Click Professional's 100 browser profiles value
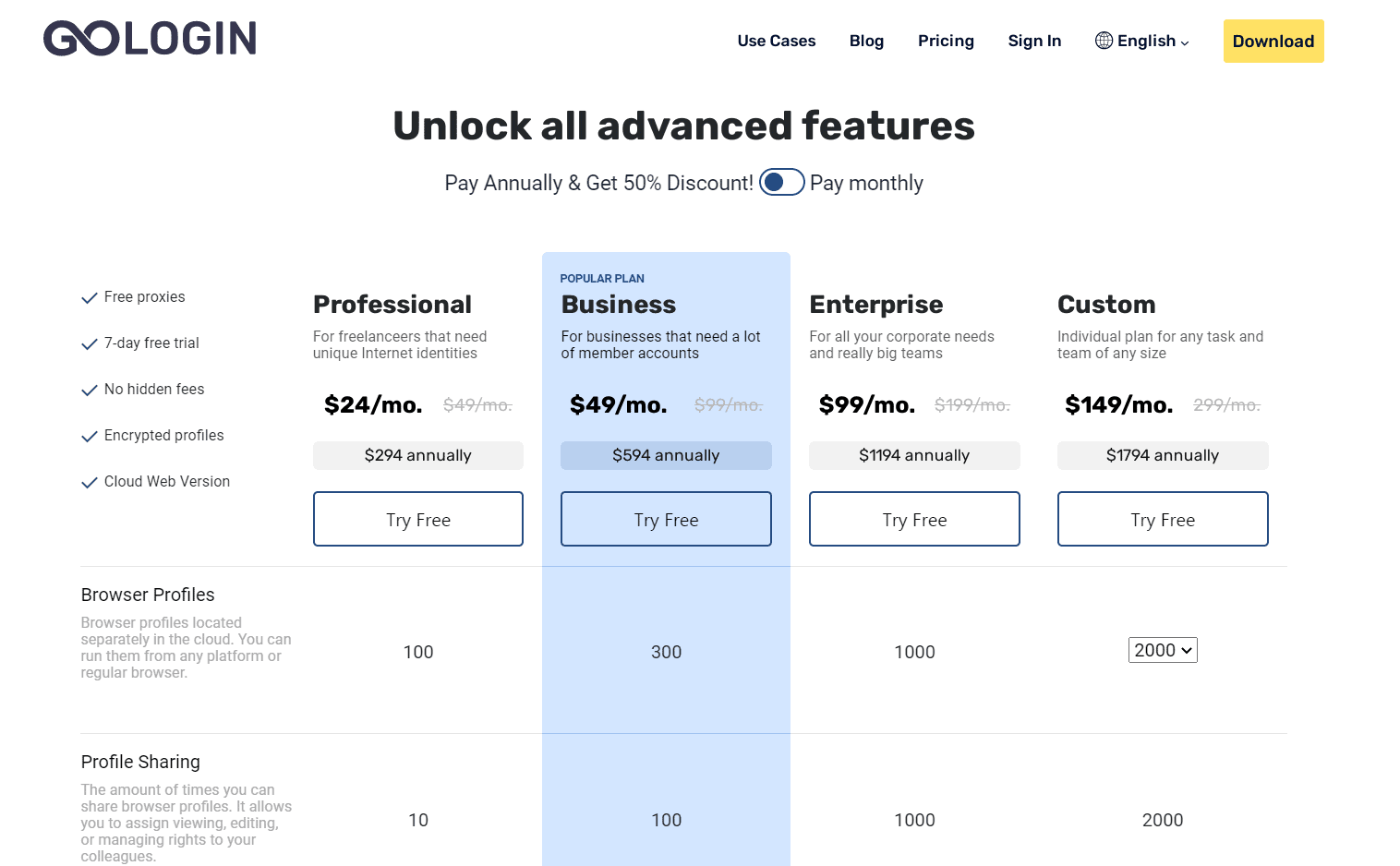 tap(418, 652)
